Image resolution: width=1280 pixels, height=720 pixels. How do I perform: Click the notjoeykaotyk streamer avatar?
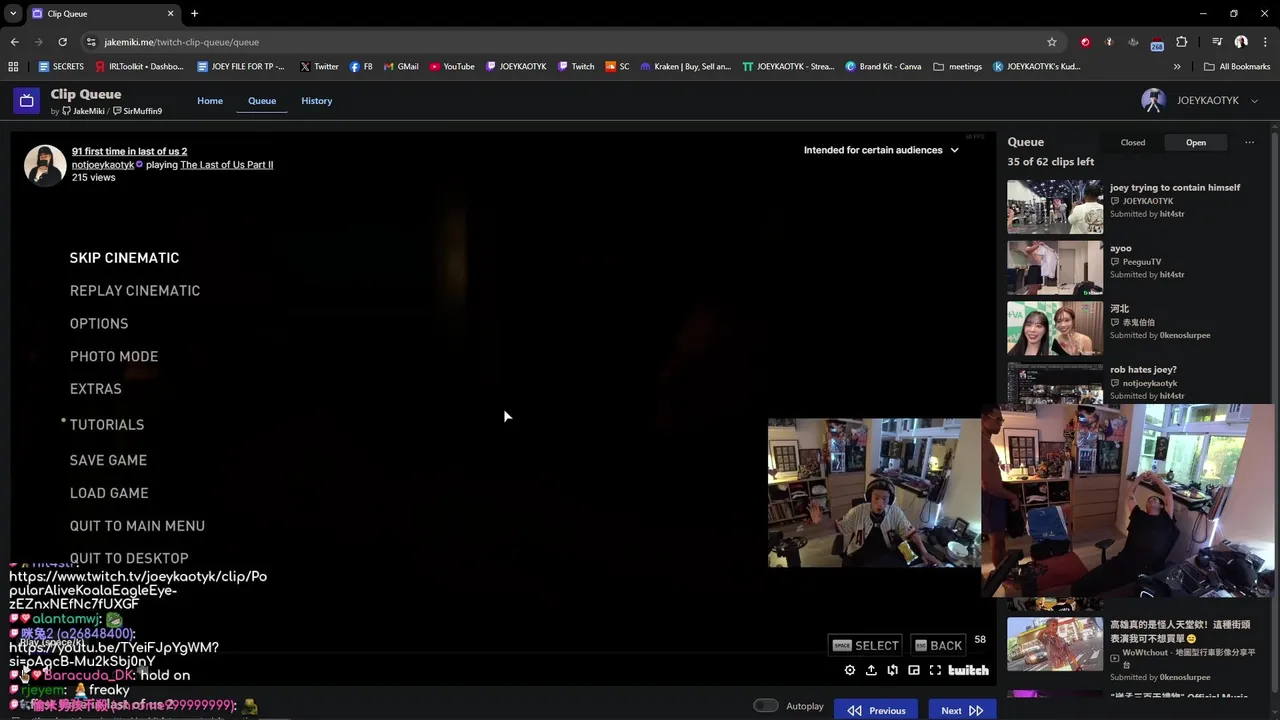click(x=45, y=165)
